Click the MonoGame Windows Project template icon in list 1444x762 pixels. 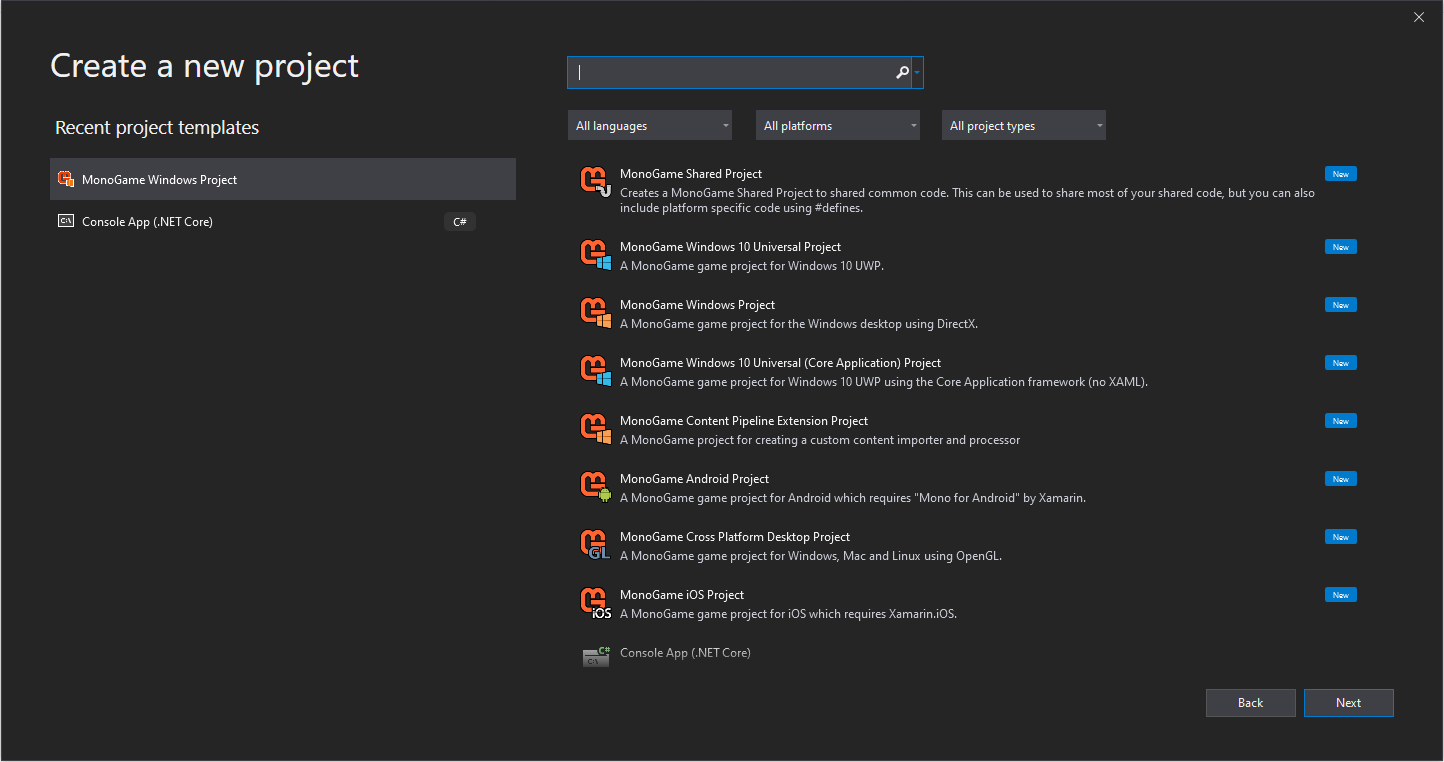click(x=596, y=313)
